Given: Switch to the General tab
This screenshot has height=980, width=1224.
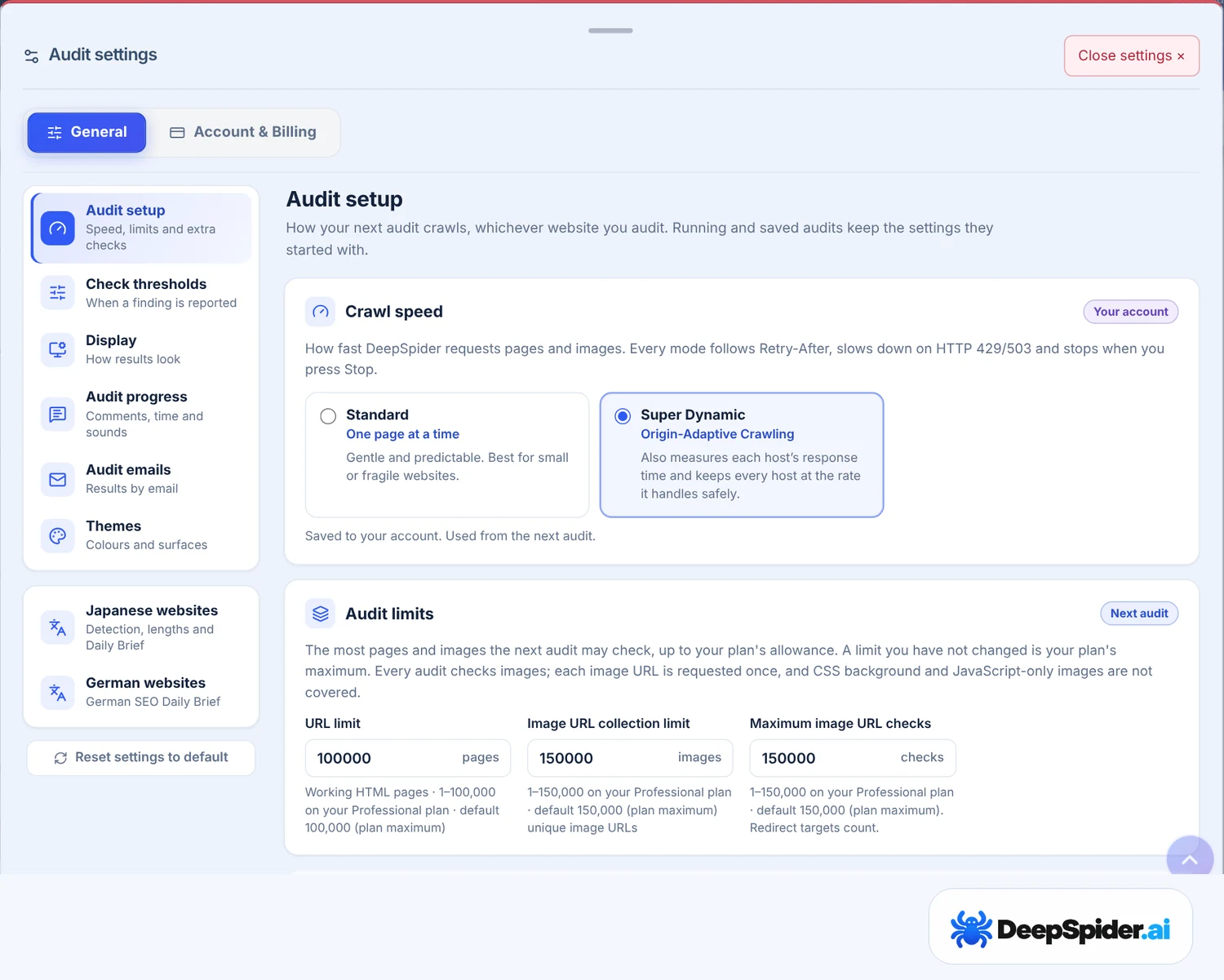Looking at the screenshot, I should (x=86, y=132).
